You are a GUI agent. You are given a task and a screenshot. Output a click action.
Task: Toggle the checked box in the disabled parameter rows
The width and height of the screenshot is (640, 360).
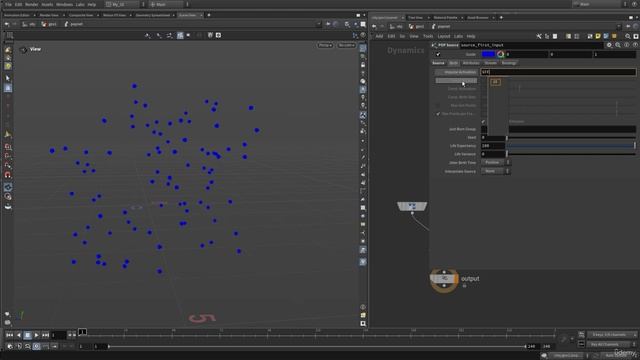(438, 114)
